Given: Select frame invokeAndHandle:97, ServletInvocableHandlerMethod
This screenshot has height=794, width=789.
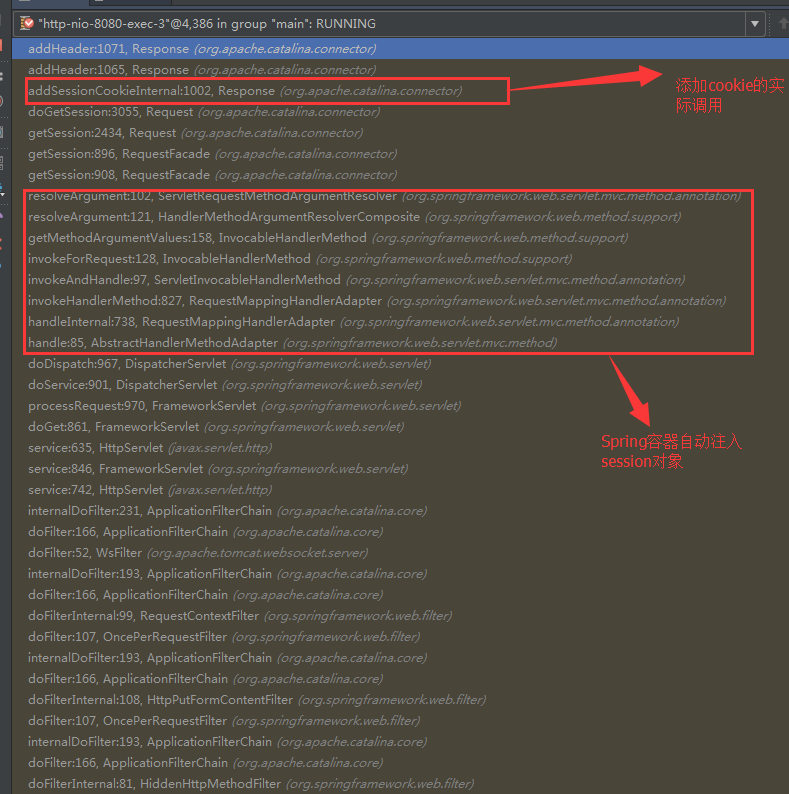Looking at the screenshot, I should click(x=400, y=280).
